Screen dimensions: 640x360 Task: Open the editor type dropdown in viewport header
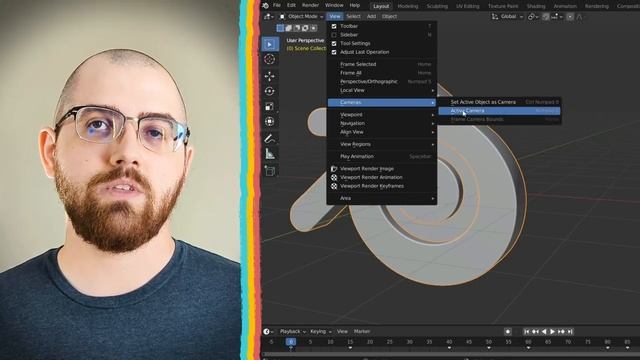click(x=268, y=16)
